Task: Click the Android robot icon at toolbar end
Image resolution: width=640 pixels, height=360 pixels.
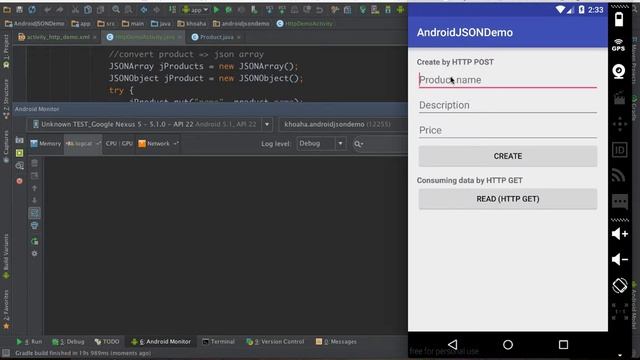Action: [x=400, y=9]
